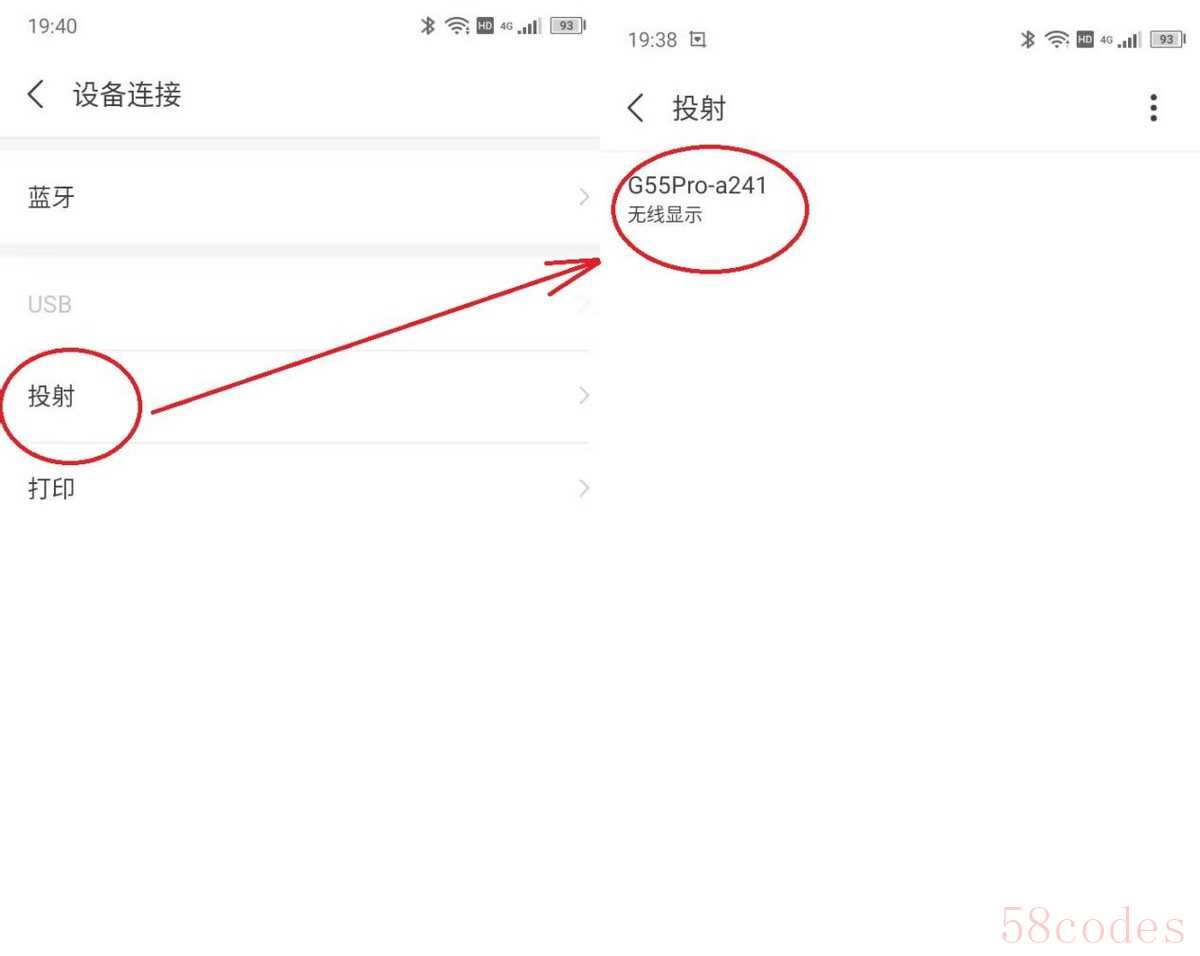Open the 打印 menu entry
This screenshot has height=956, width=1200.
click(300, 489)
